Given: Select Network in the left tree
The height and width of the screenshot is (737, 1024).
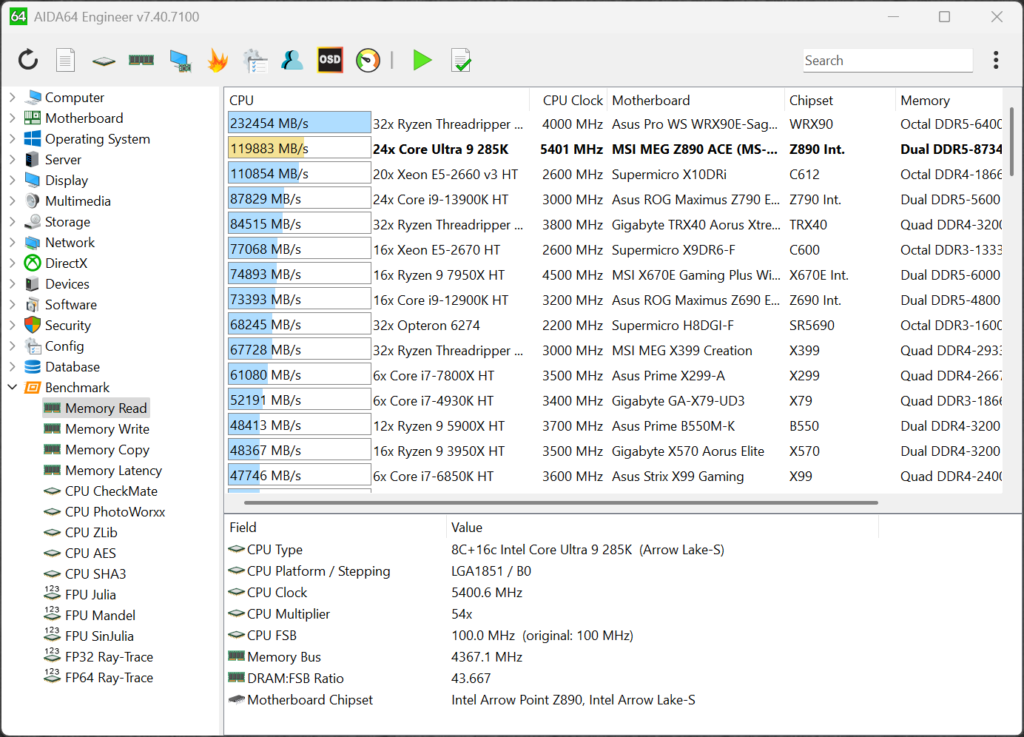Looking at the screenshot, I should click(70, 242).
